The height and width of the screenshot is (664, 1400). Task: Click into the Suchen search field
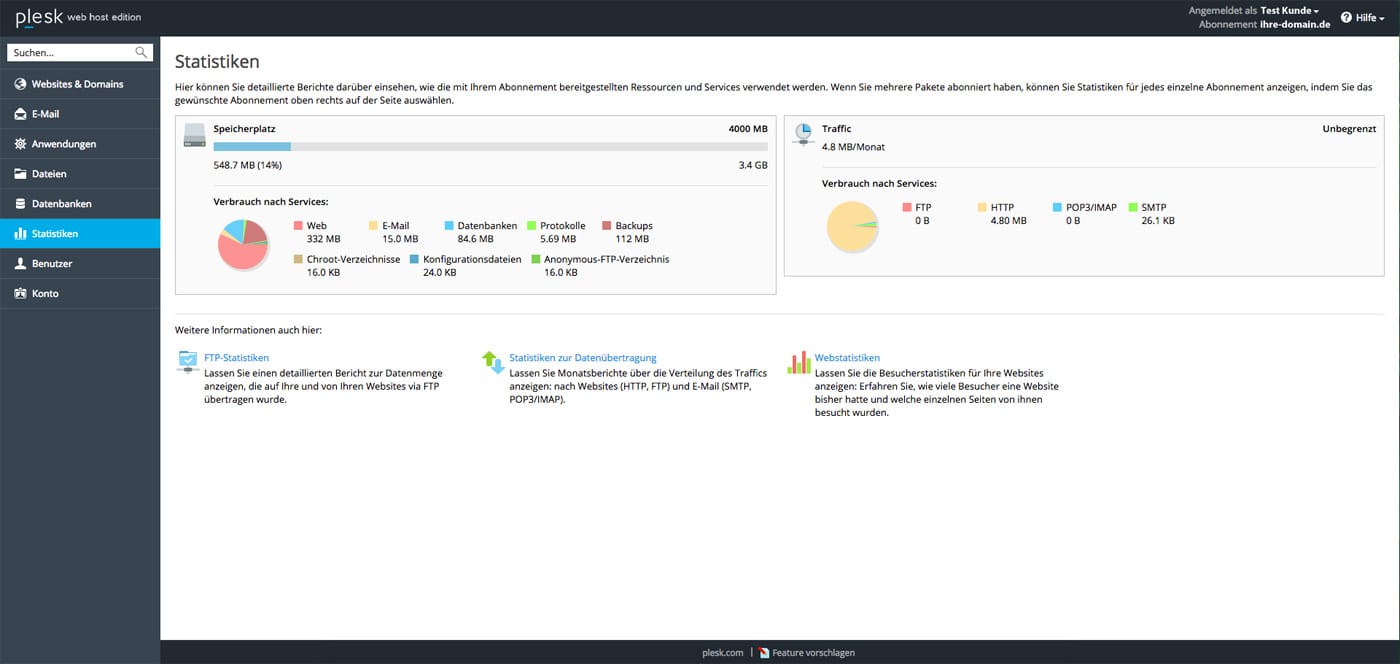tap(70, 53)
